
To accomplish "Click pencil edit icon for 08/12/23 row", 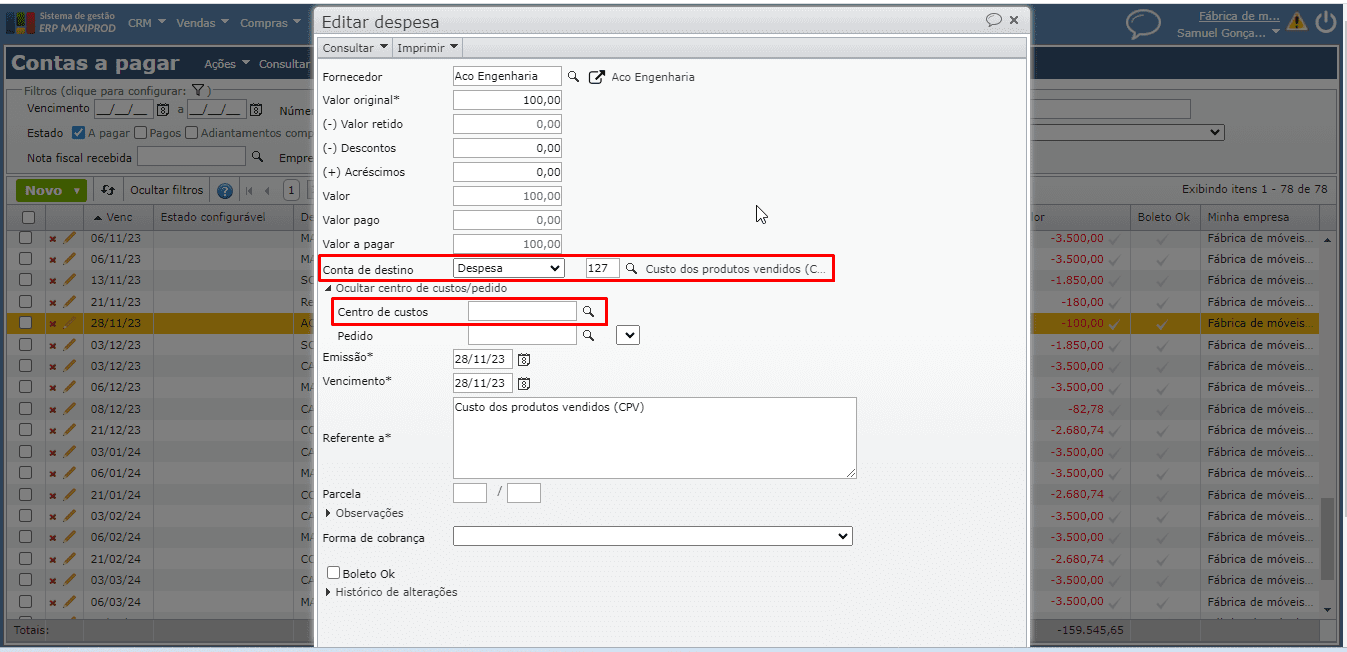I will coord(69,409).
